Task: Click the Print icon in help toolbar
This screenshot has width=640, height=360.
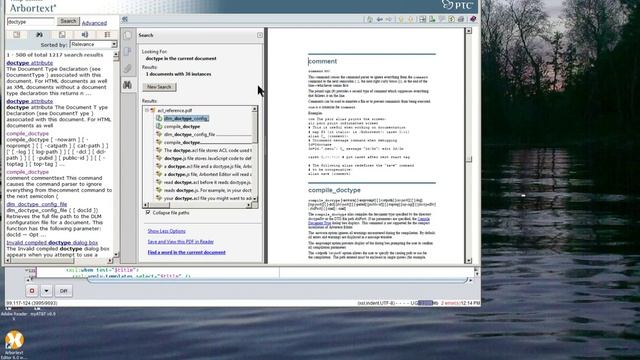Action: (461, 19)
